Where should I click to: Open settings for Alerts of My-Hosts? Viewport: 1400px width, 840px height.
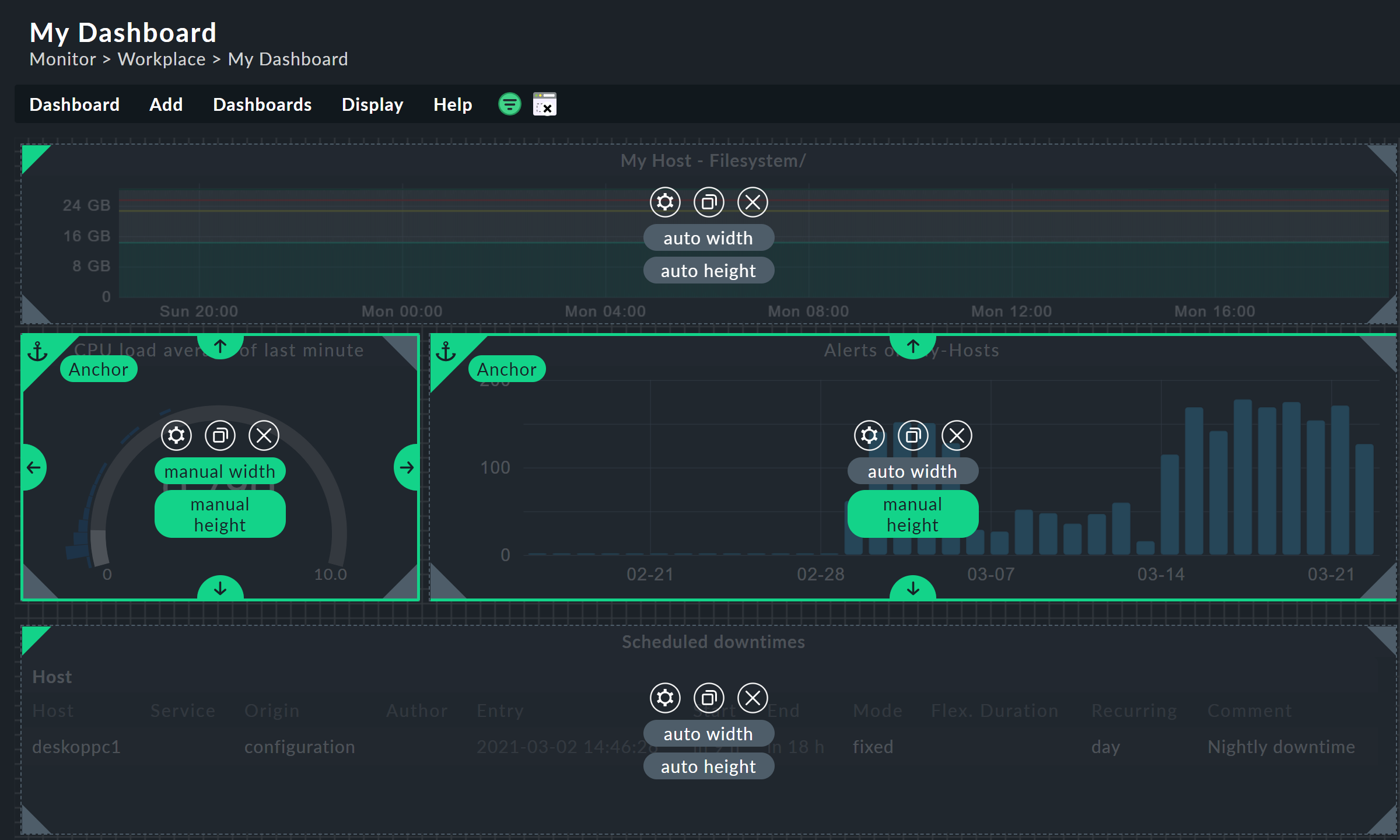pyautogui.click(x=867, y=436)
